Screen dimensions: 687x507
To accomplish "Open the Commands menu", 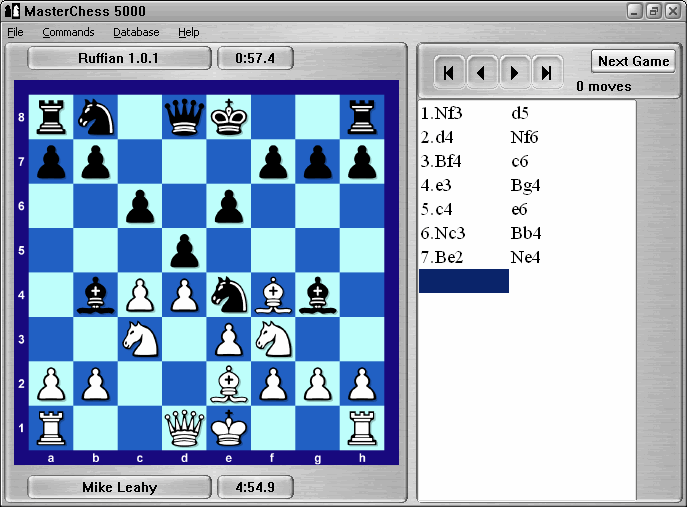I will point(68,32).
